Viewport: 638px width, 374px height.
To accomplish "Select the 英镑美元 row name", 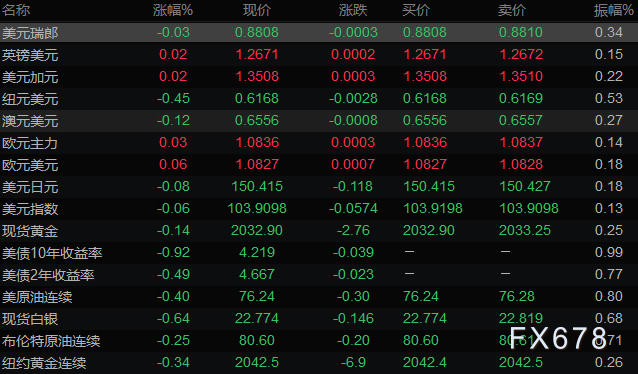I will click(x=31, y=55).
